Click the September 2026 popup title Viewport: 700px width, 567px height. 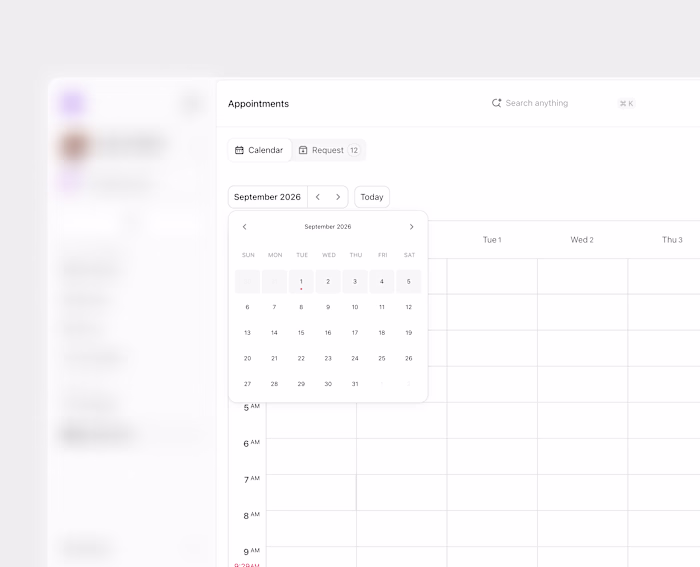tap(328, 227)
